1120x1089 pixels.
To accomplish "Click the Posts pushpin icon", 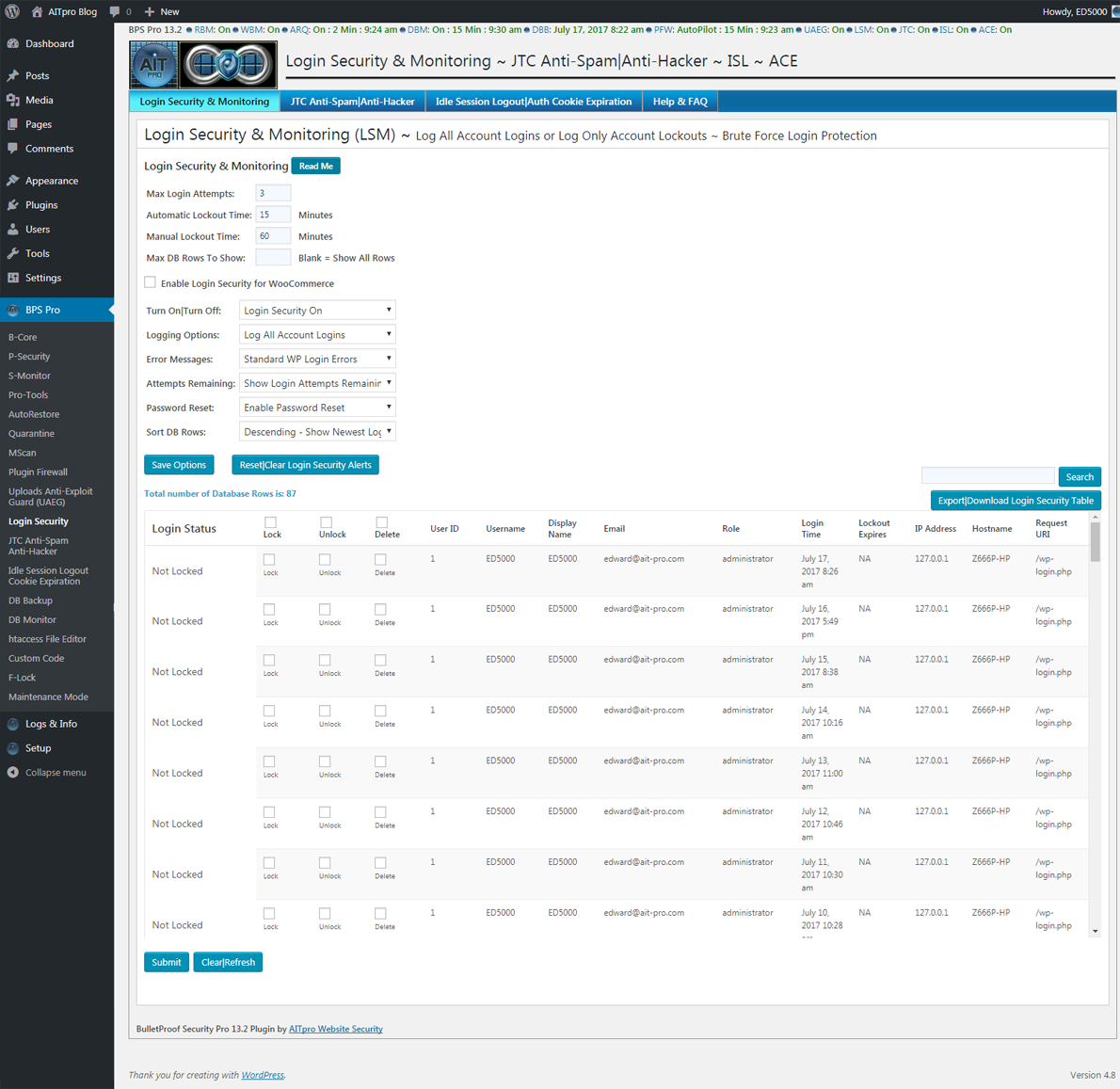I will 13,75.
